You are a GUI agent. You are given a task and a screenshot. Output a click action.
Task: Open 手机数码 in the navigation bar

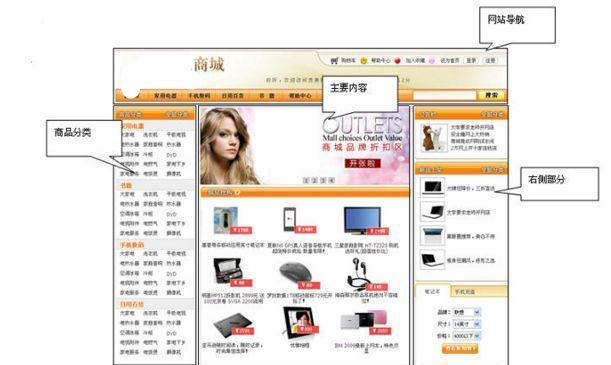(199, 95)
